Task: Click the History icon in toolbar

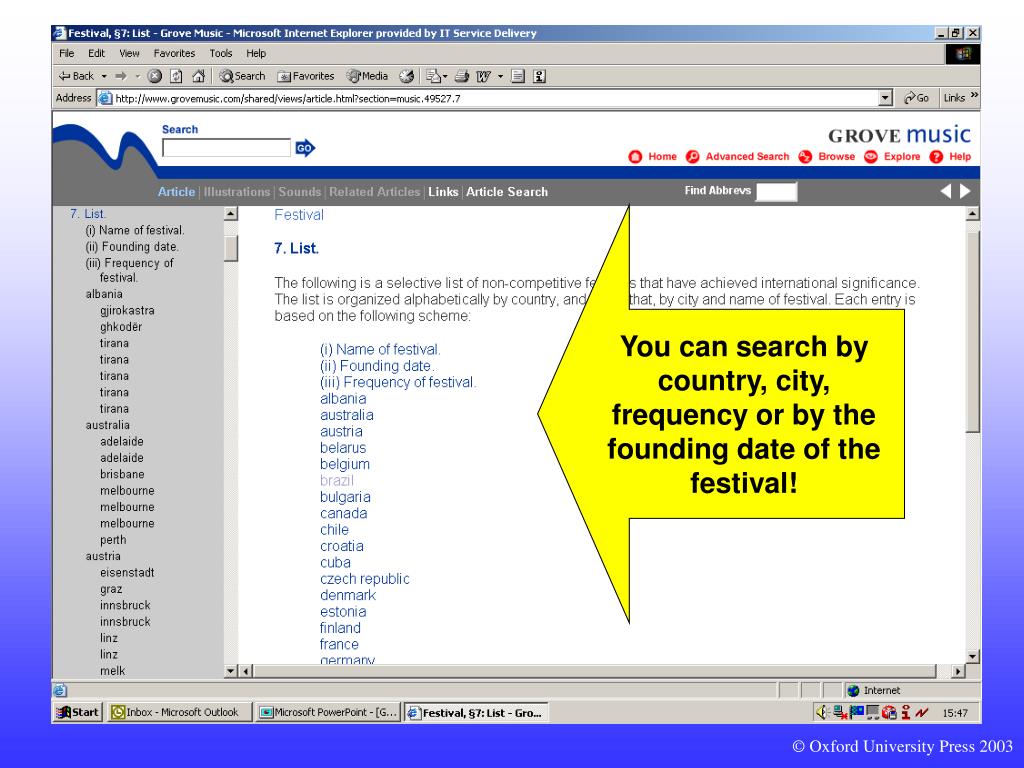Action: pos(406,76)
